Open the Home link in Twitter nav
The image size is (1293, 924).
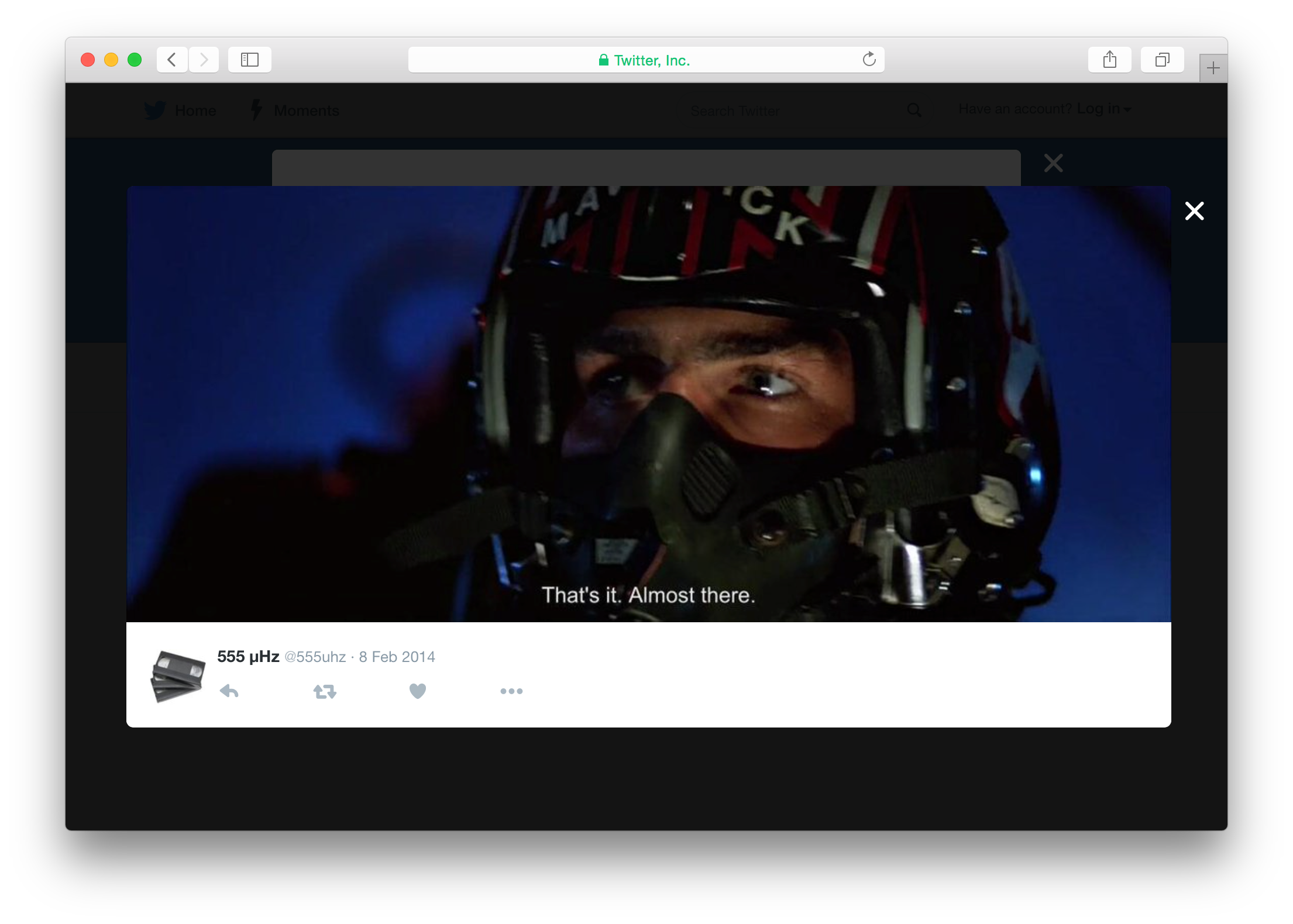tap(195, 111)
